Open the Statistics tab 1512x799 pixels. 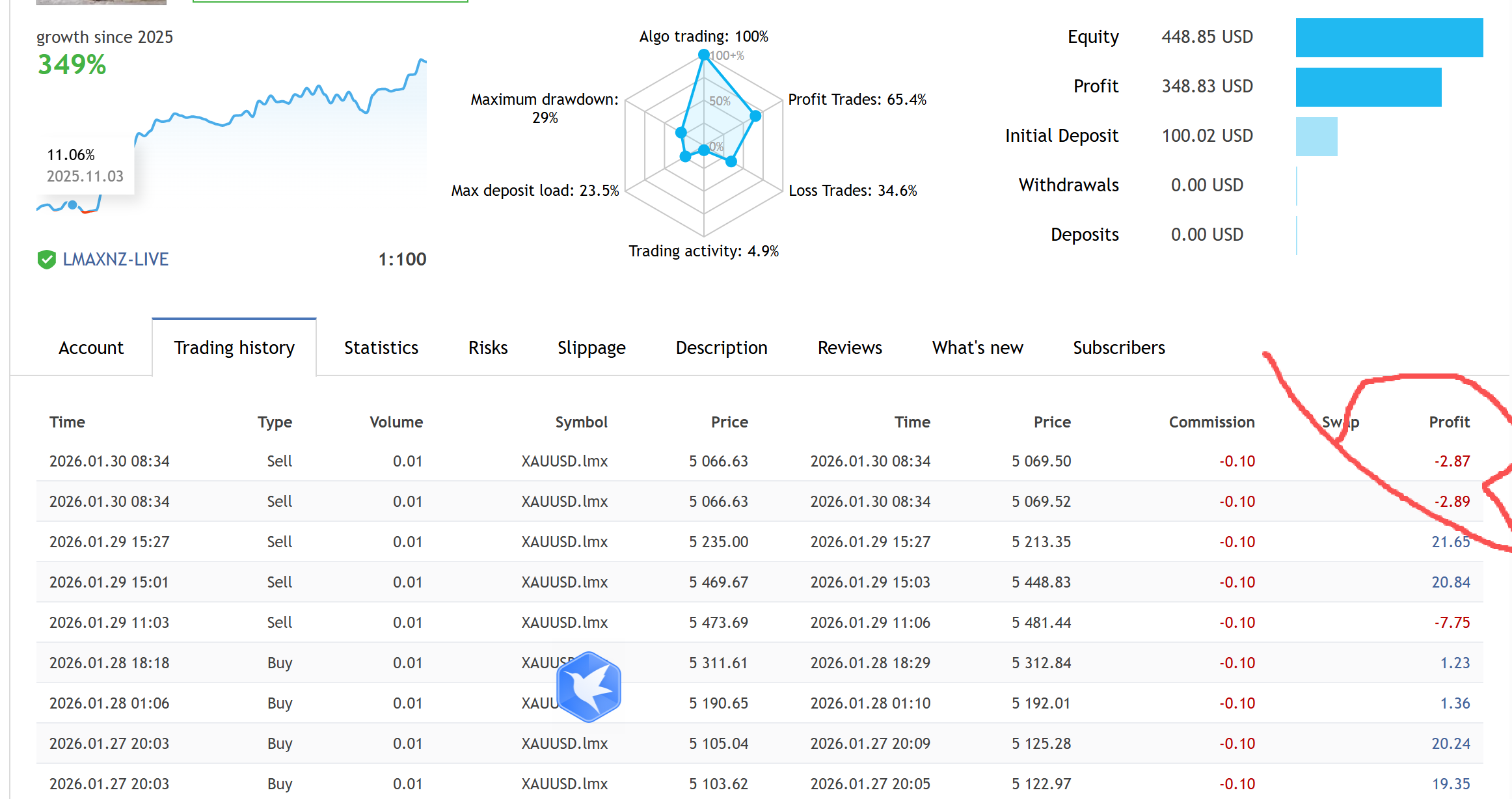[381, 348]
